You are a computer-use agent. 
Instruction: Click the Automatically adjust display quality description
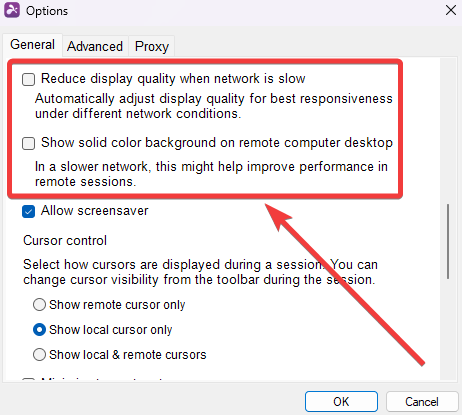click(214, 106)
